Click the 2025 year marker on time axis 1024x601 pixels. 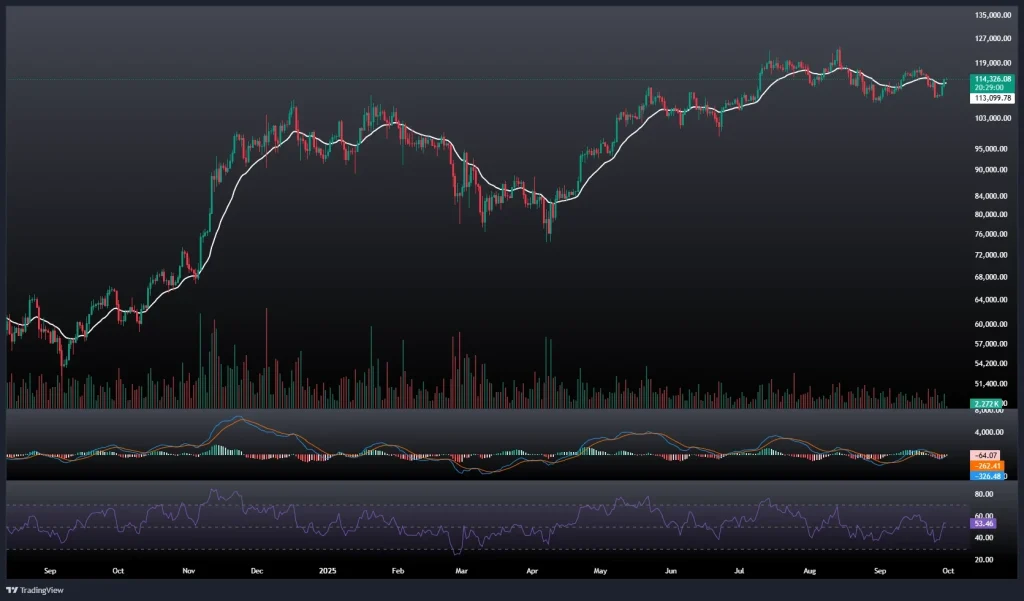pos(325,571)
